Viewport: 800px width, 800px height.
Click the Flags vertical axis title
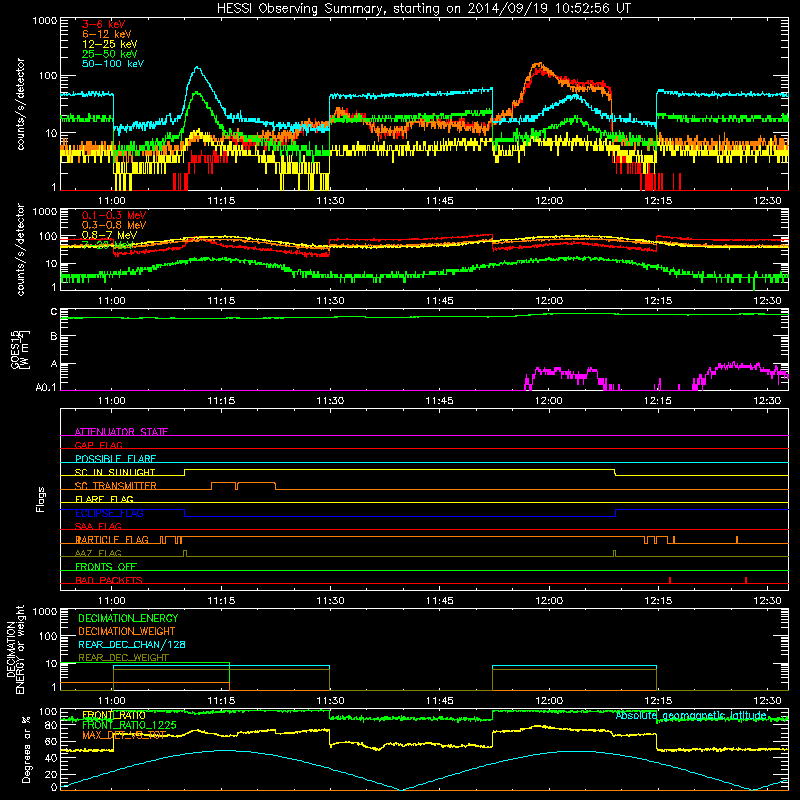point(41,499)
